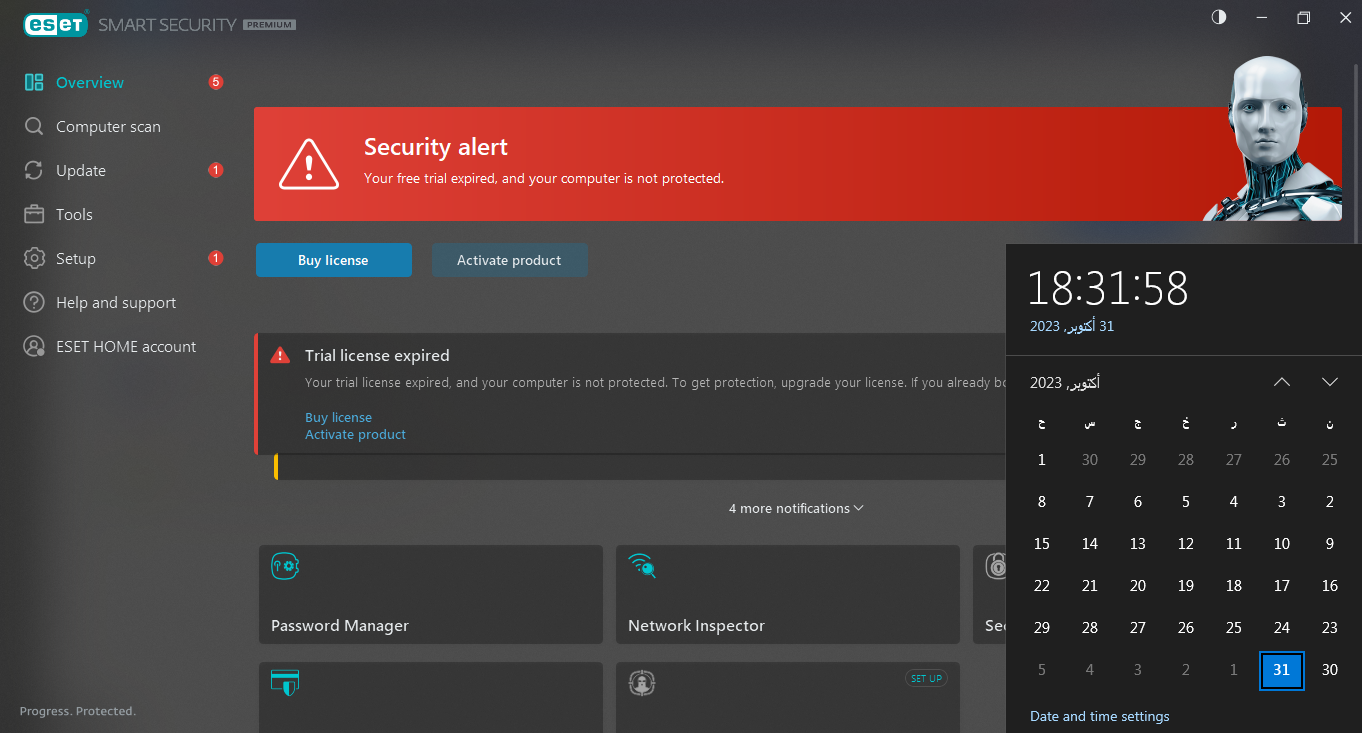Click the Trial license expired title
The image size is (1362, 733).
pos(377,356)
